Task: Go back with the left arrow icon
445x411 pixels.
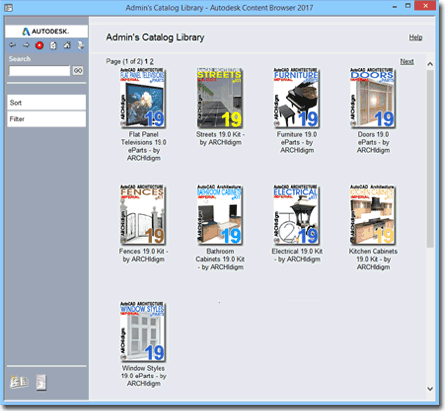Action: 12,45
